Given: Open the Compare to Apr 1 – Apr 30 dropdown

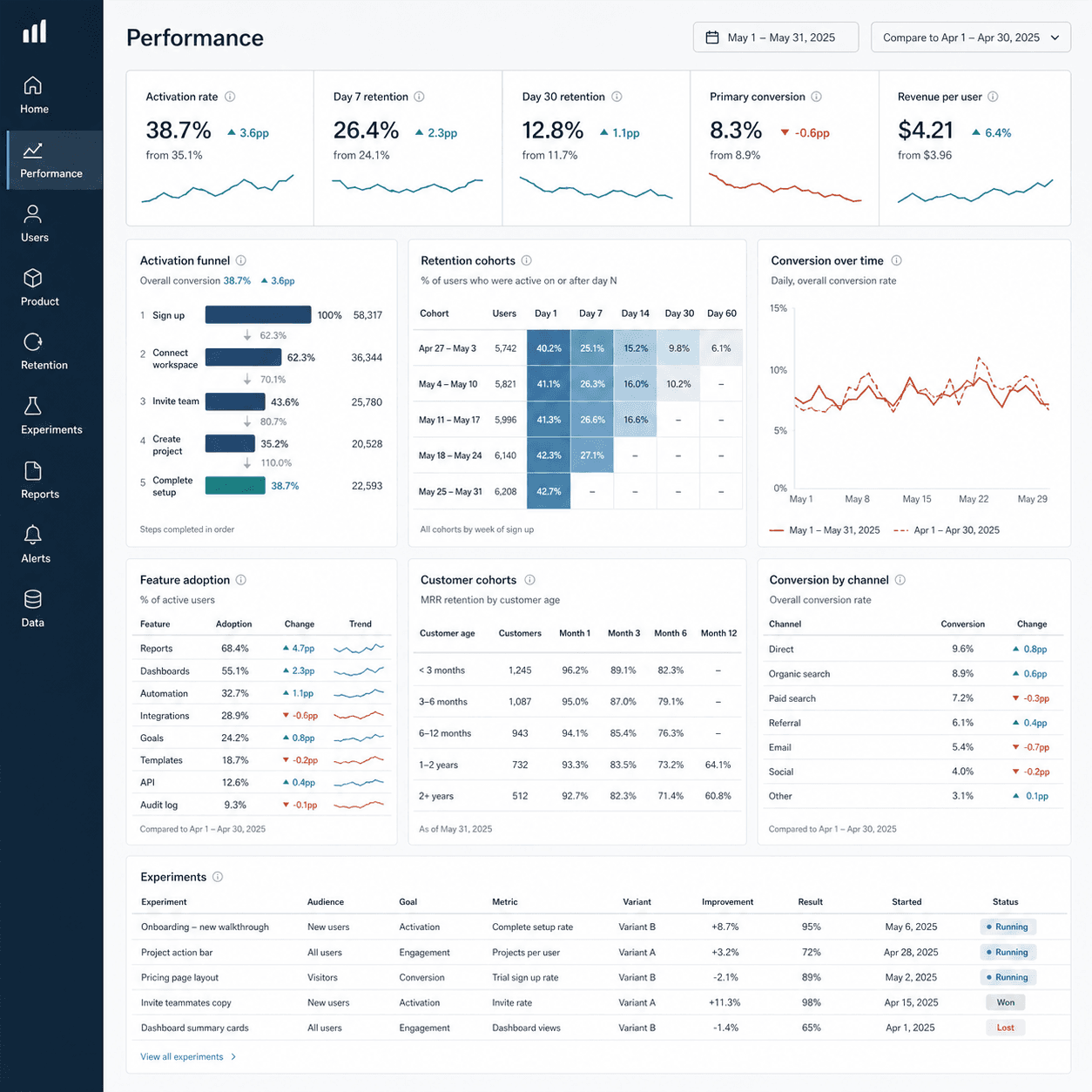Looking at the screenshot, I should [x=970, y=37].
